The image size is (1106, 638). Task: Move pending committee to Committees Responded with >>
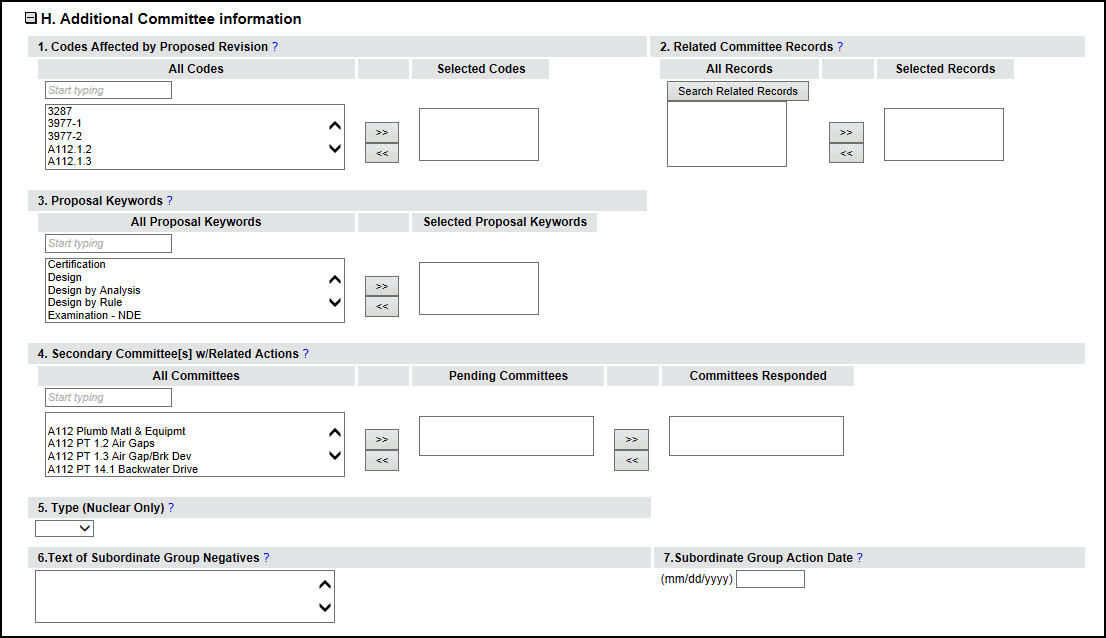631,439
